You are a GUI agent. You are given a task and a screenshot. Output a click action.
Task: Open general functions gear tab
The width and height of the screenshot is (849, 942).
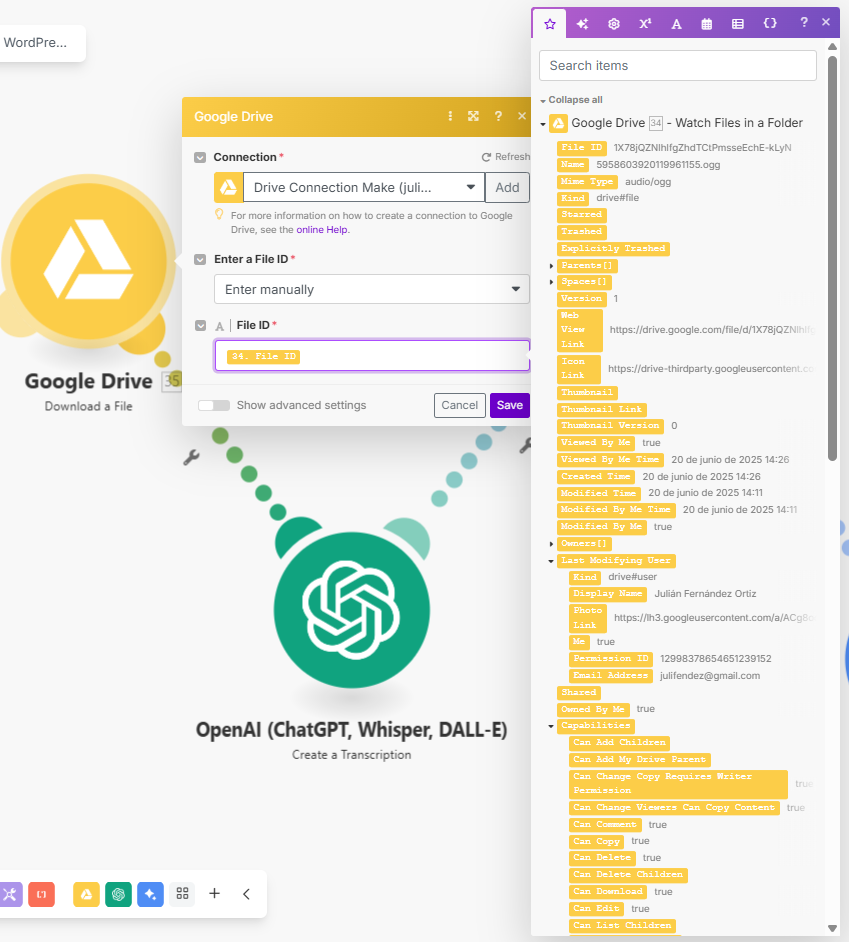(613, 24)
